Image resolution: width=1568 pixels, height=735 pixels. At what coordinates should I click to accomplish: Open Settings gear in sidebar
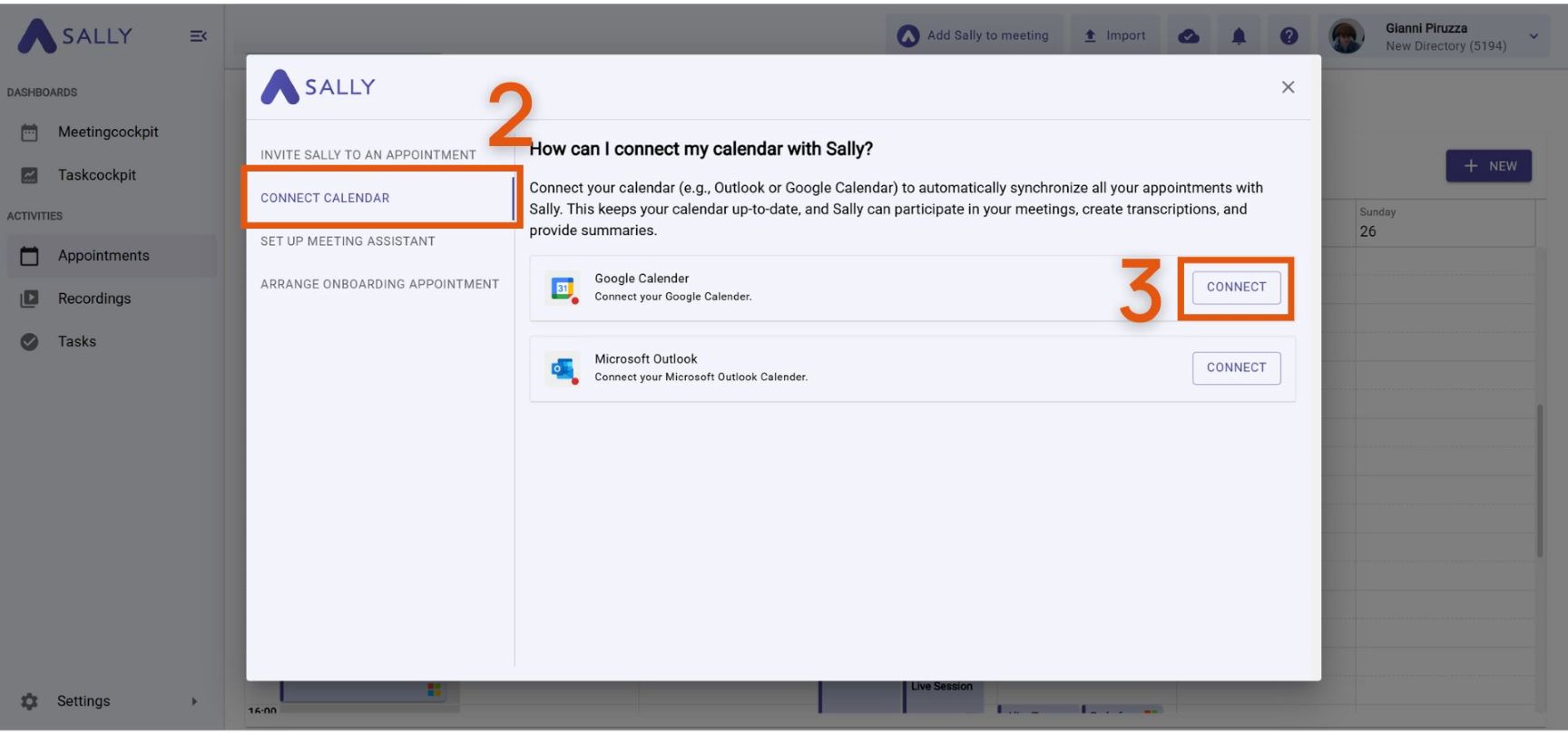(x=29, y=701)
